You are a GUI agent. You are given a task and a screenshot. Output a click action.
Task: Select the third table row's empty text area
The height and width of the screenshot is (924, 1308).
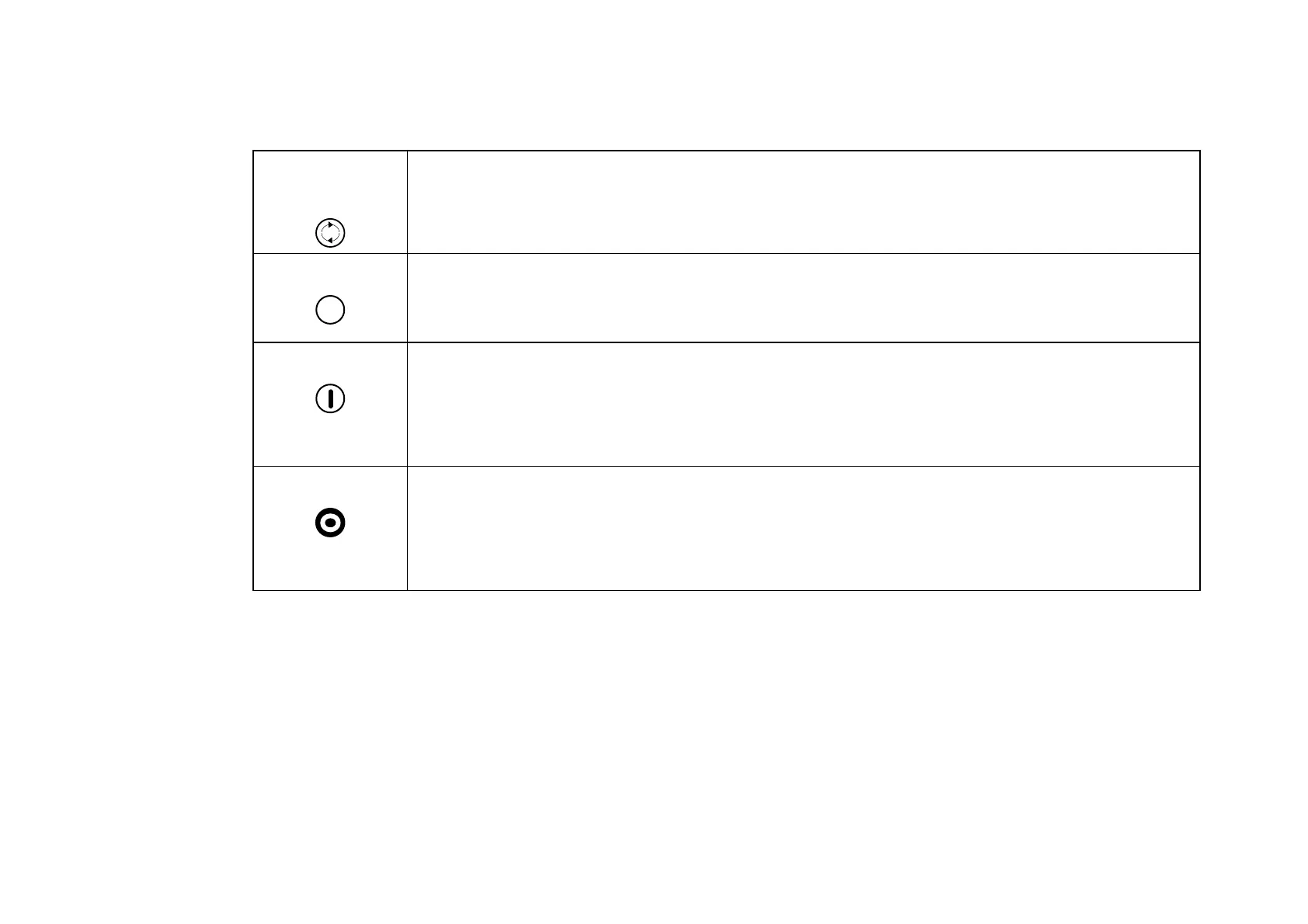tap(803, 404)
